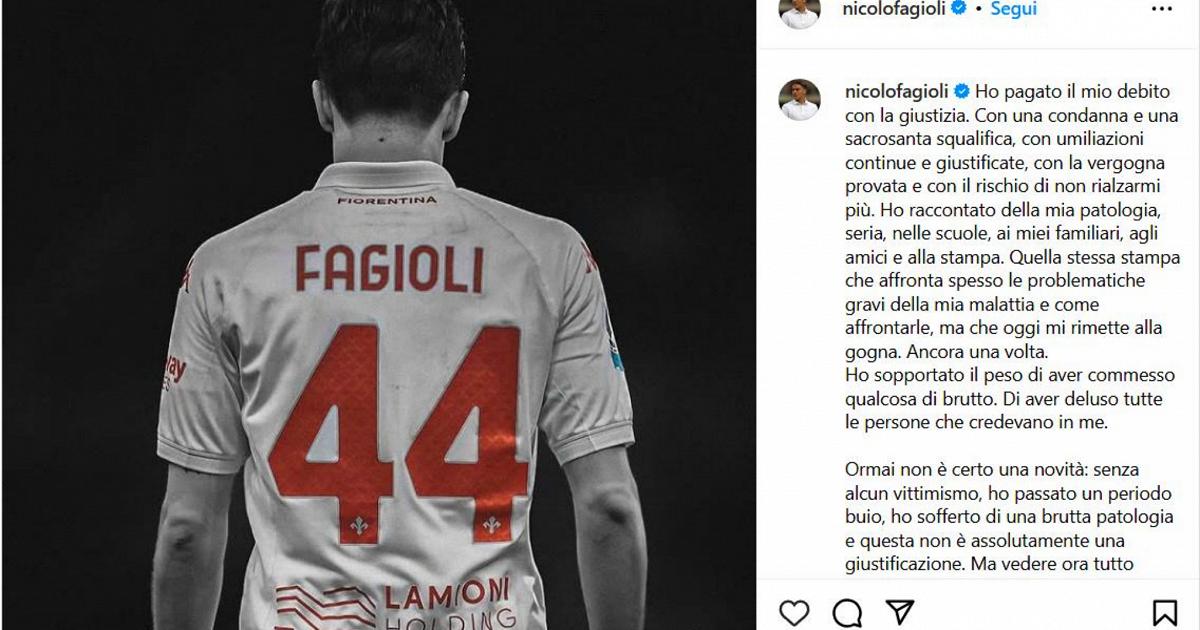Click the verified badge in the post header

point(959,9)
